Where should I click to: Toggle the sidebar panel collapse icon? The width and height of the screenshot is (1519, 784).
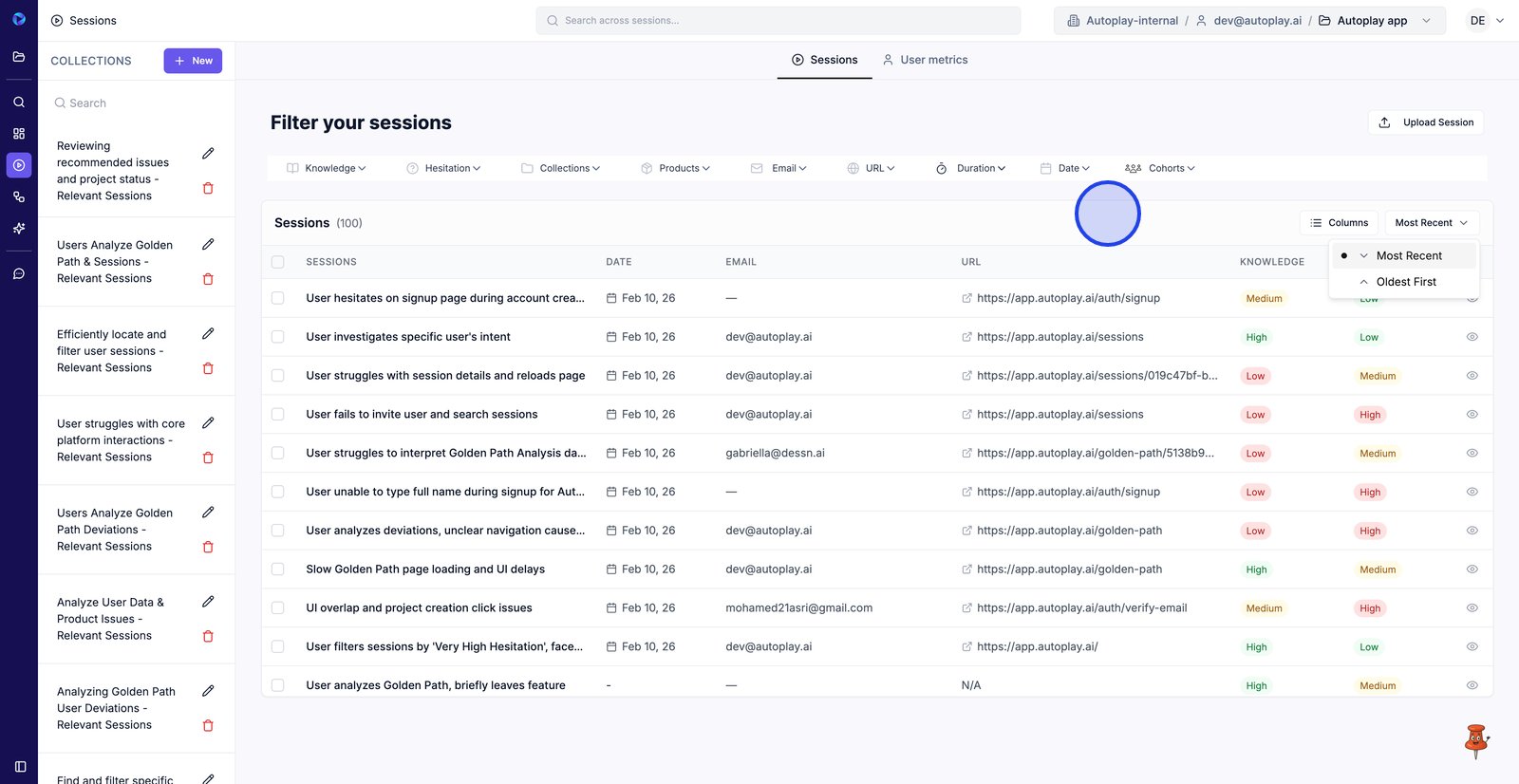pyautogui.click(x=20, y=766)
